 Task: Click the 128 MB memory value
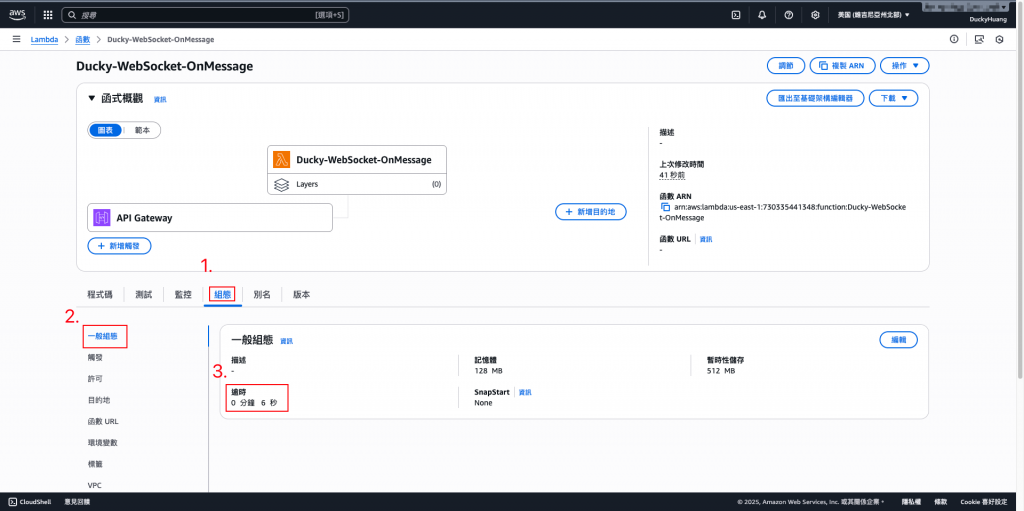(x=488, y=371)
